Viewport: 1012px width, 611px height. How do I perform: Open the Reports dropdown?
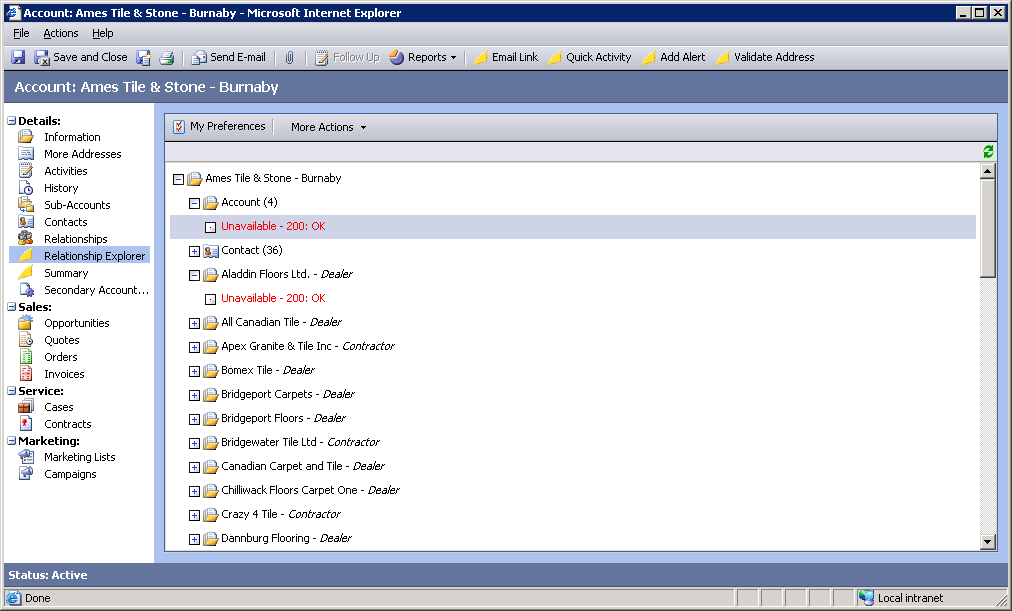tap(423, 57)
